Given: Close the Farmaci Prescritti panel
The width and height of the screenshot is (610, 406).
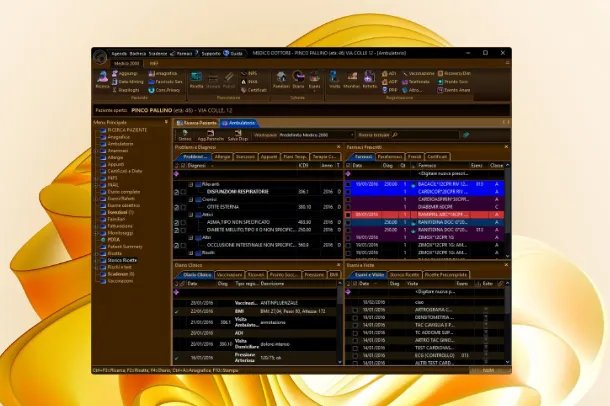Looking at the screenshot, I should 506,147.
